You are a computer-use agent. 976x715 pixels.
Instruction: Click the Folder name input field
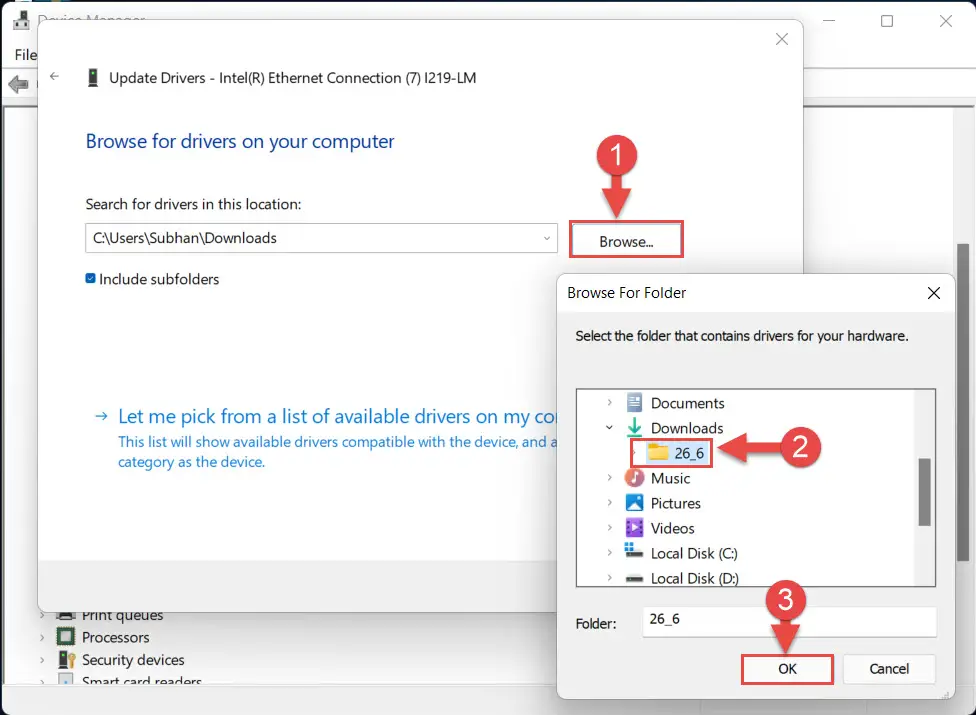point(789,622)
